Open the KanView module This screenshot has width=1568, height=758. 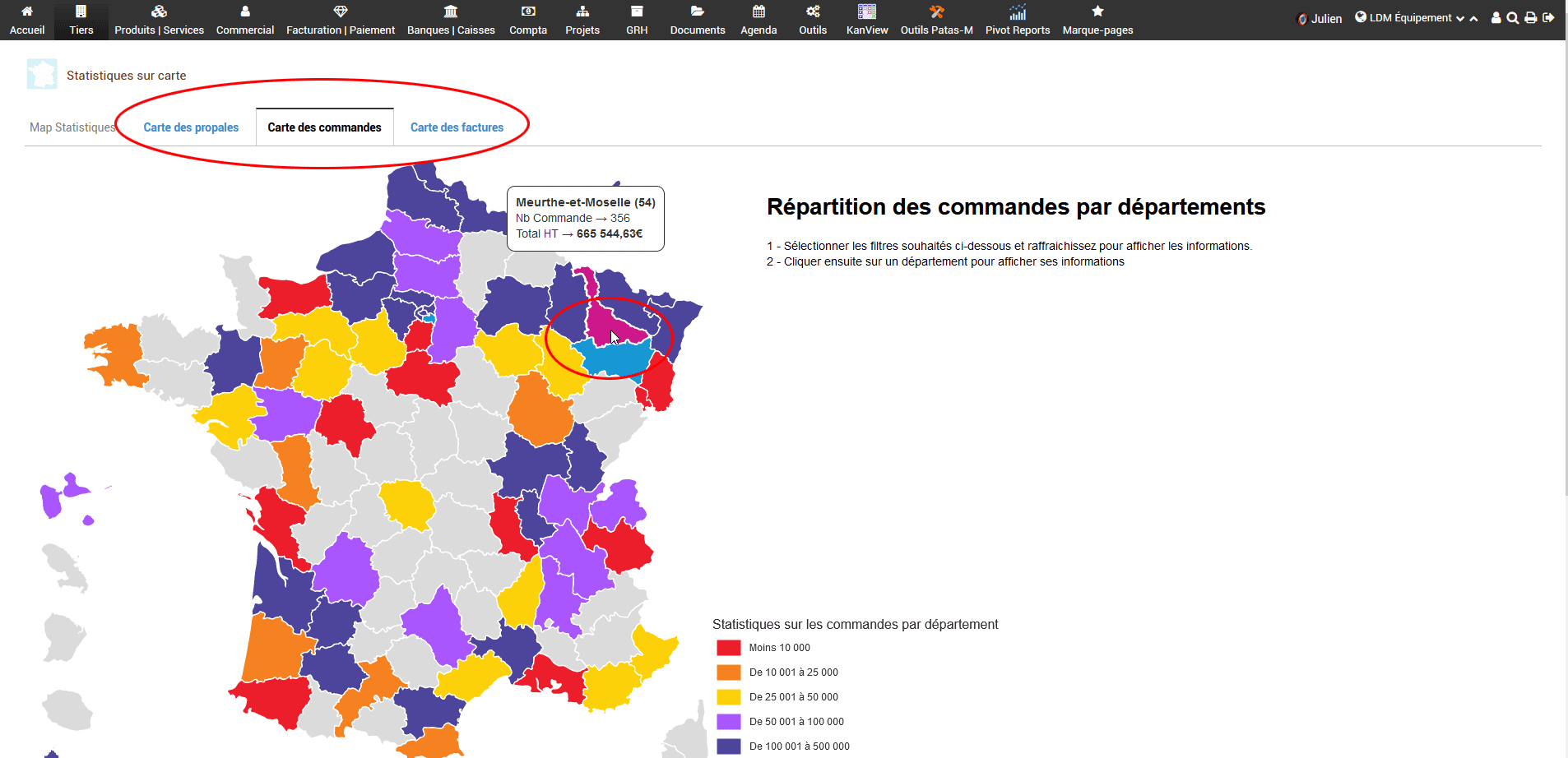(x=866, y=20)
